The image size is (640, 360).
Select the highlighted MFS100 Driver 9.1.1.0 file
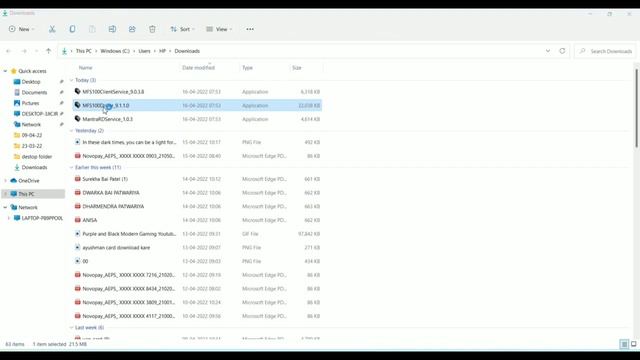tap(198, 105)
